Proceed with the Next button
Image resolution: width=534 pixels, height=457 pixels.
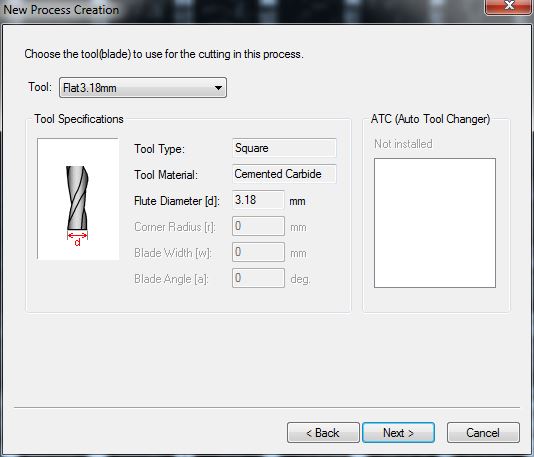click(398, 433)
